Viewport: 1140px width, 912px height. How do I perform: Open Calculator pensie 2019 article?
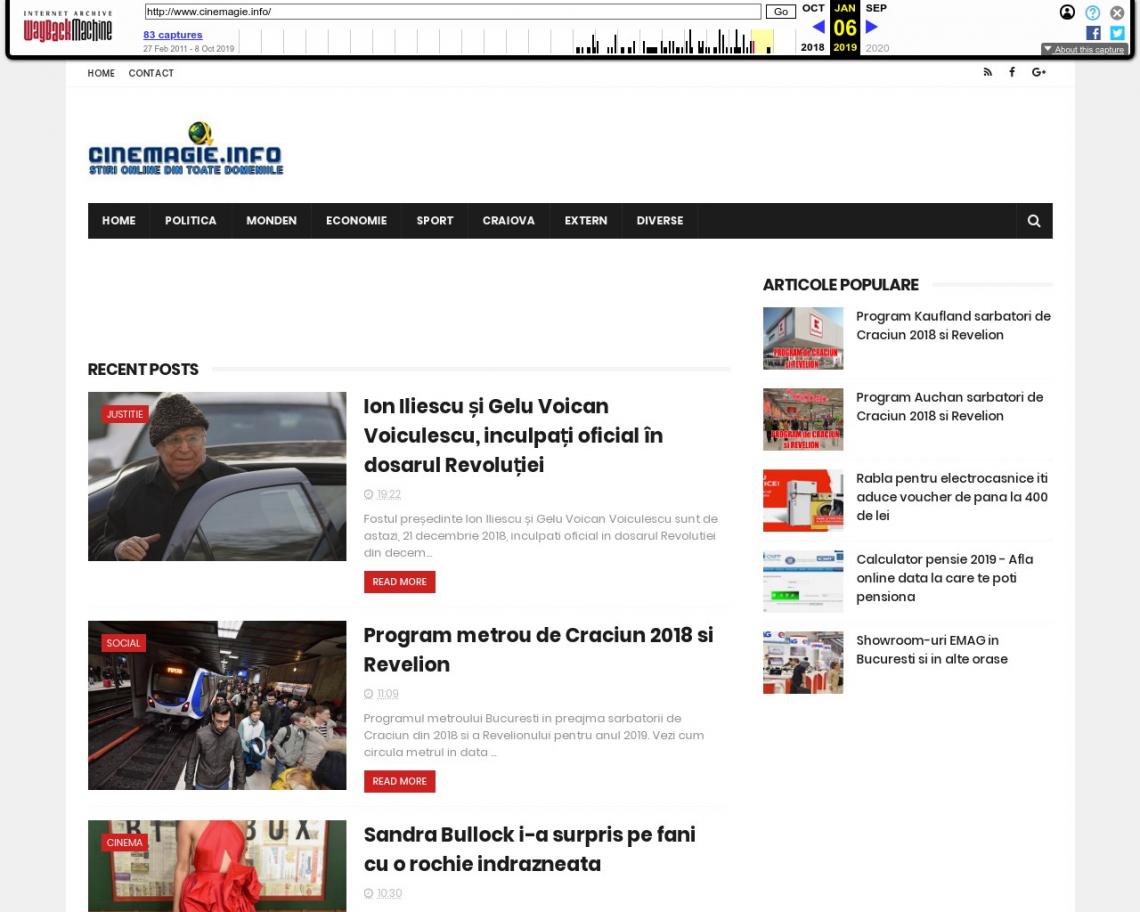click(x=944, y=578)
